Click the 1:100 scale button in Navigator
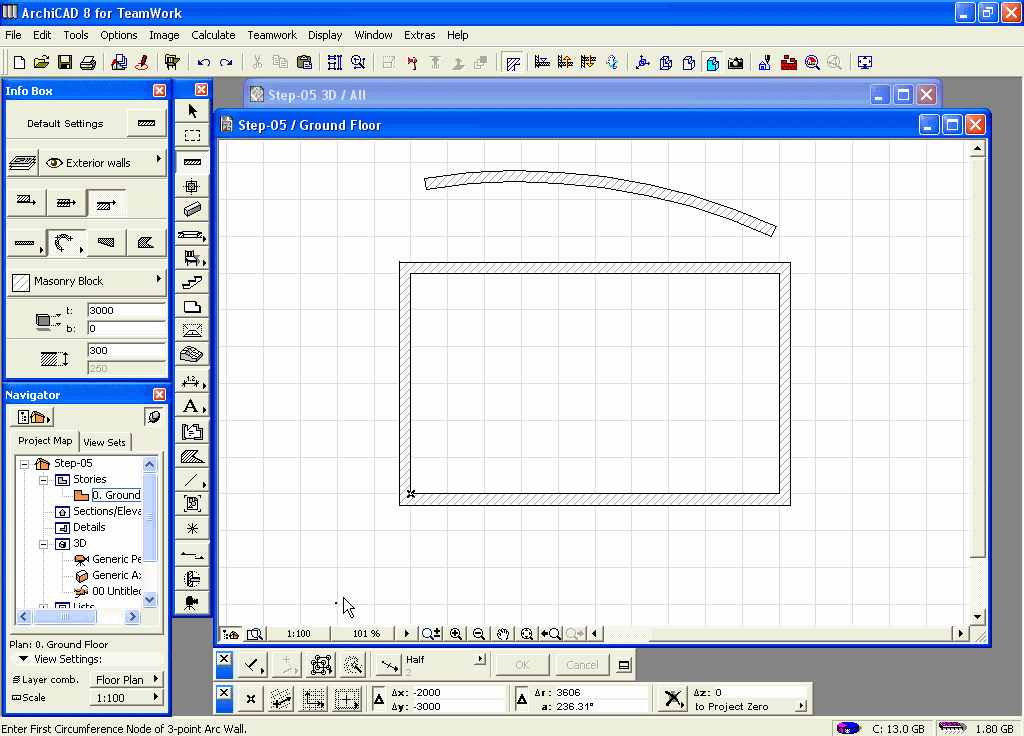The image size is (1024, 736). point(127,697)
